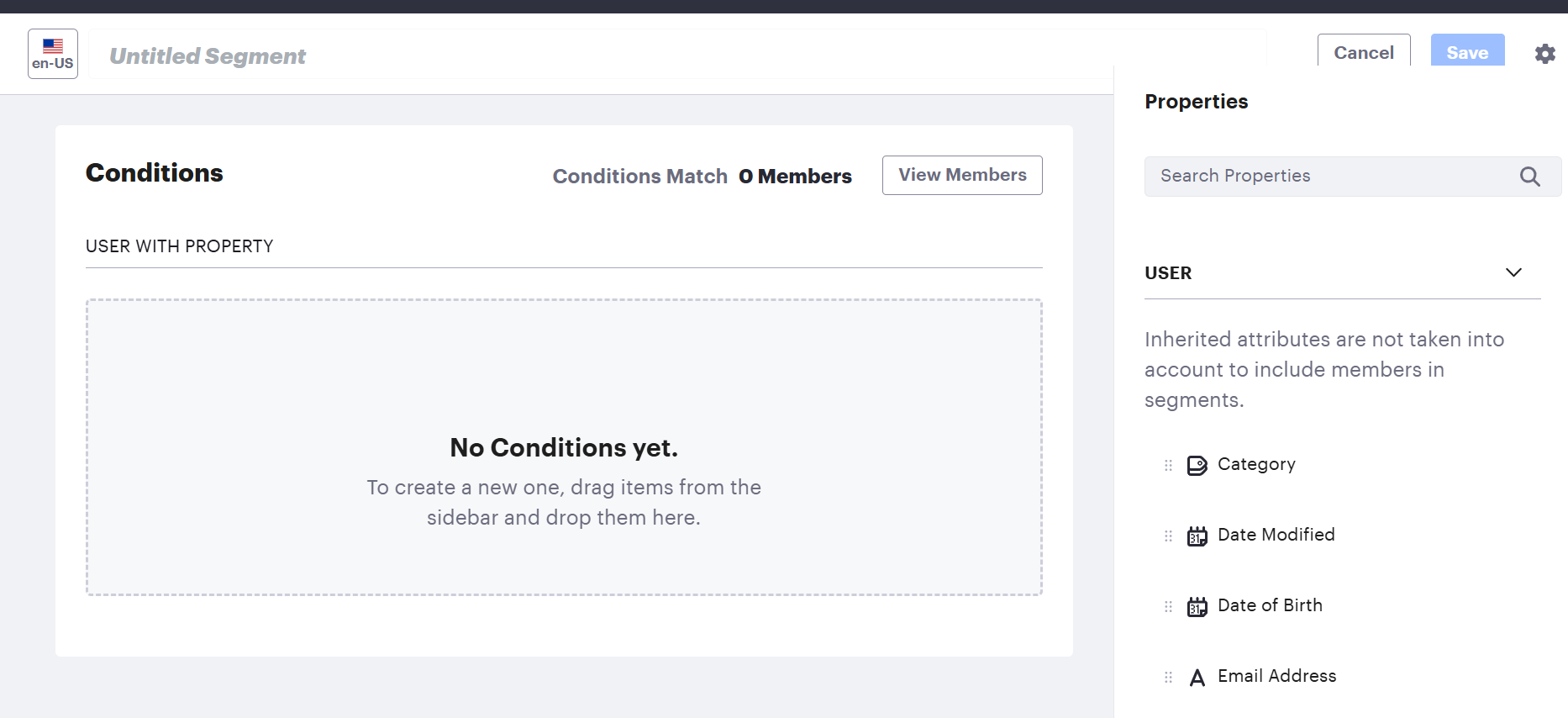
Task: Grab the Date of Birth drag handle
Action: coord(1168,606)
